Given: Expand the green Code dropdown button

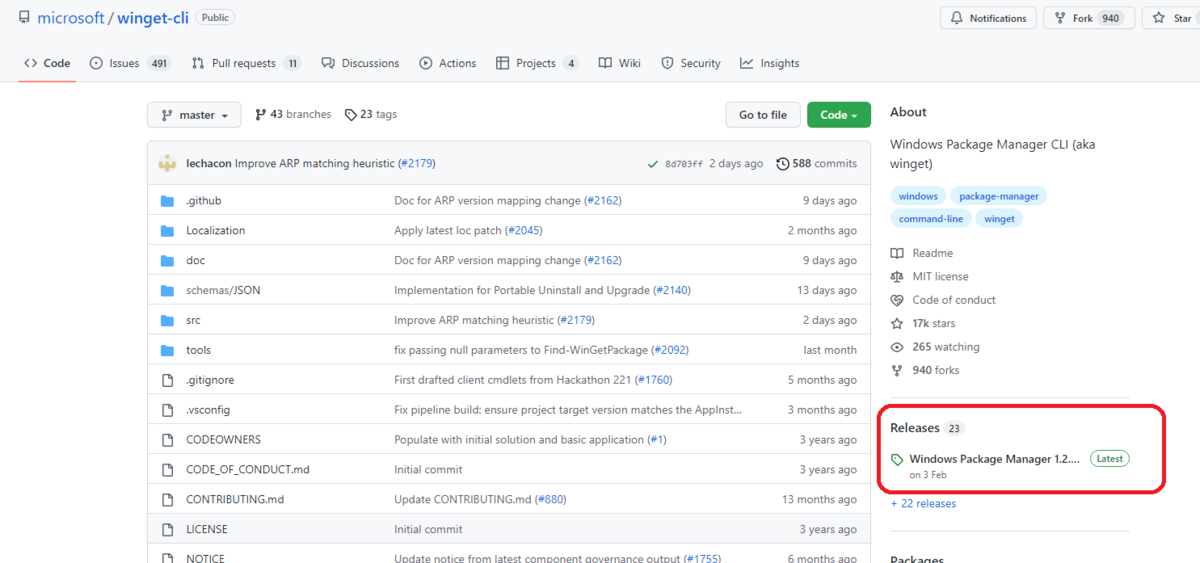Looking at the screenshot, I should coord(839,115).
